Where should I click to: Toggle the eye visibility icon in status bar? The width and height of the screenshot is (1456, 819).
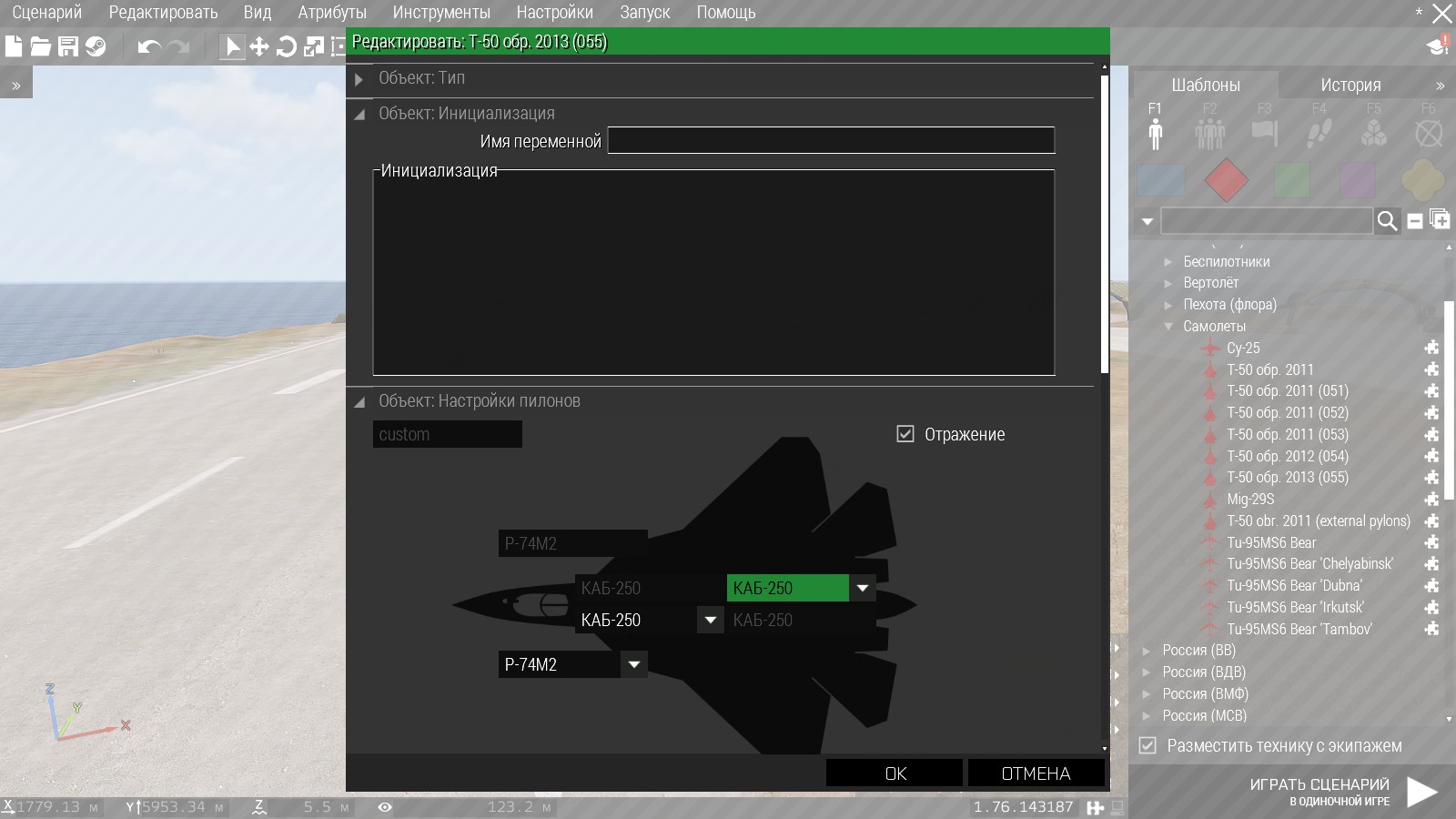click(x=385, y=807)
